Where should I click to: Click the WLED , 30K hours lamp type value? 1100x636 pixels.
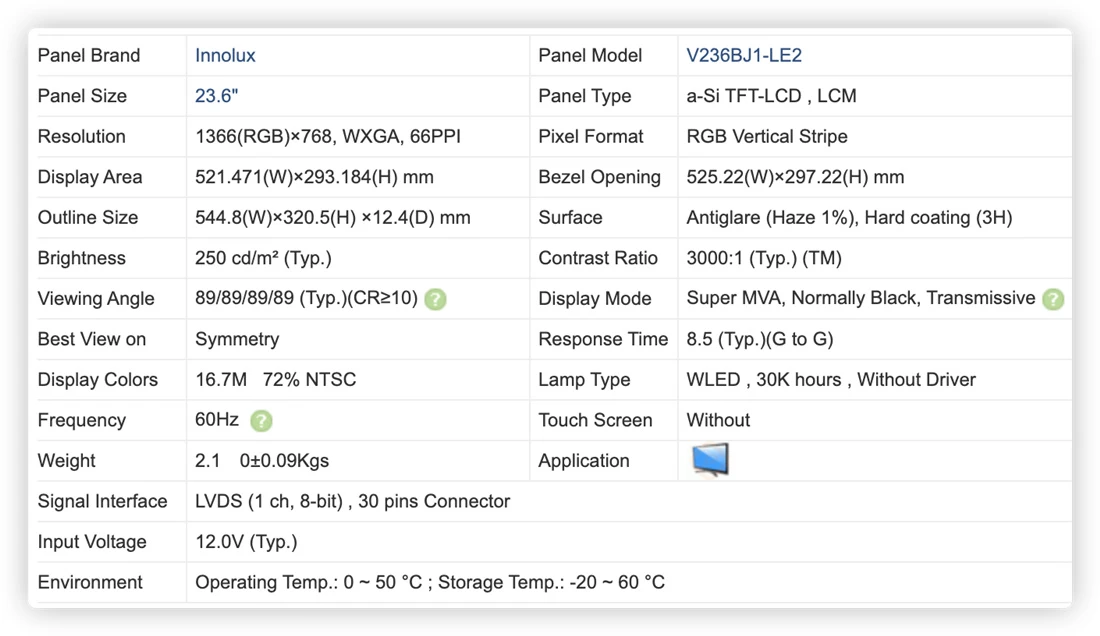(831, 379)
